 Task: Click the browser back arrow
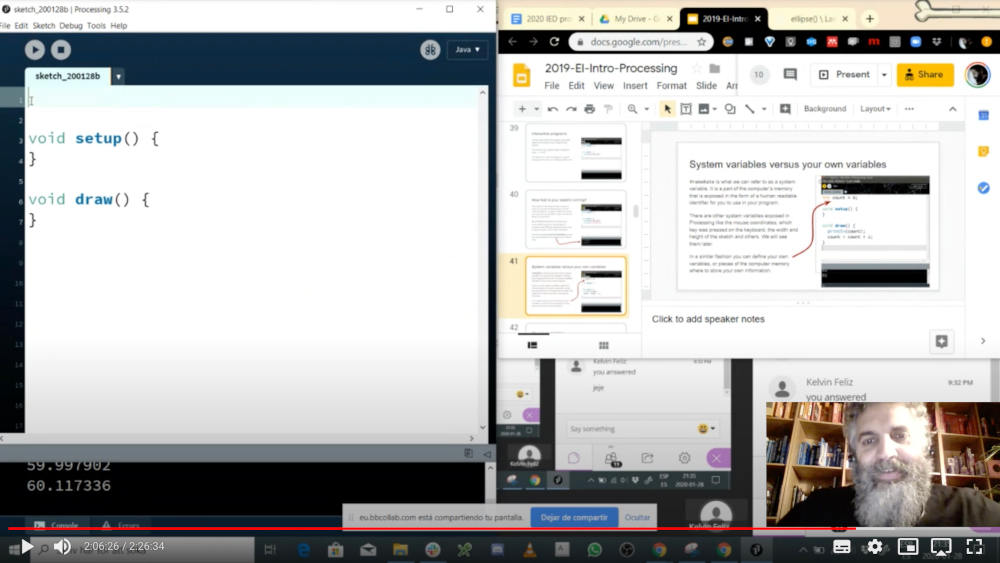click(513, 42)
